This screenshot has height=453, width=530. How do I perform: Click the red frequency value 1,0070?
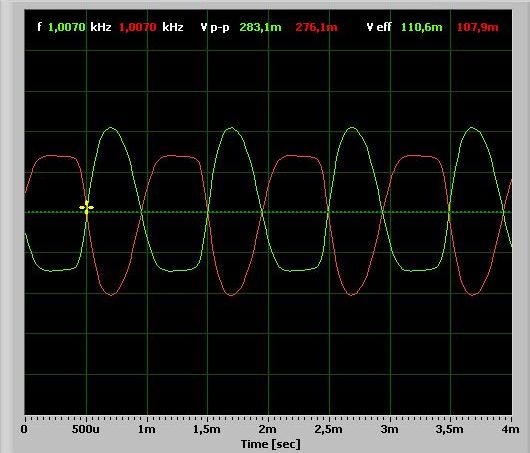tap(138, 27)
